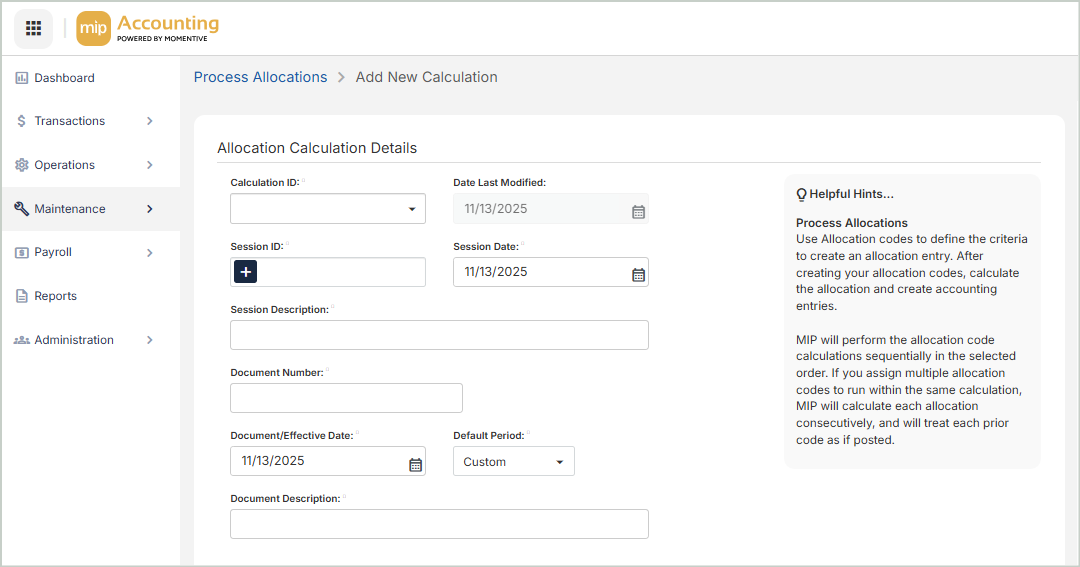Click into the Document Description field
Viewport: 1080px width, 567px height.
coord(439,524)
